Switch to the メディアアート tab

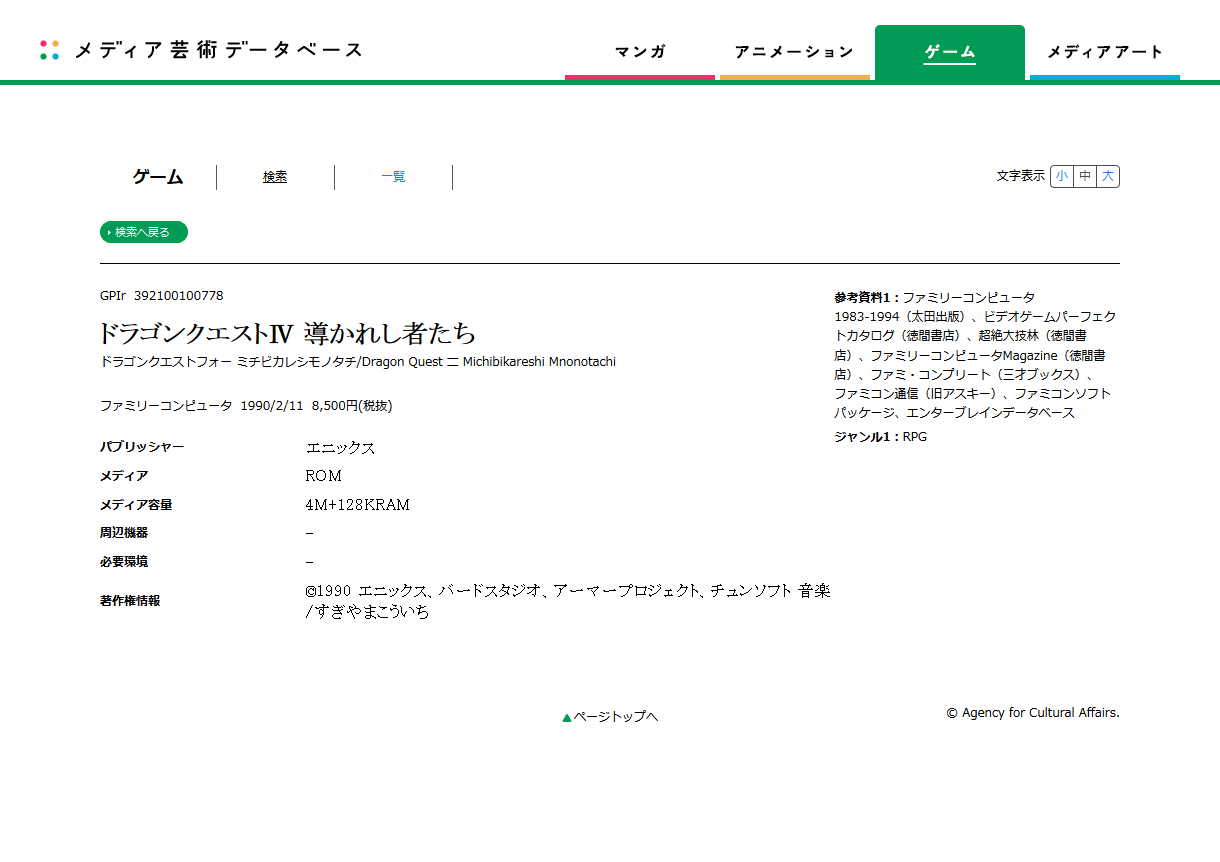point(1105,52)
